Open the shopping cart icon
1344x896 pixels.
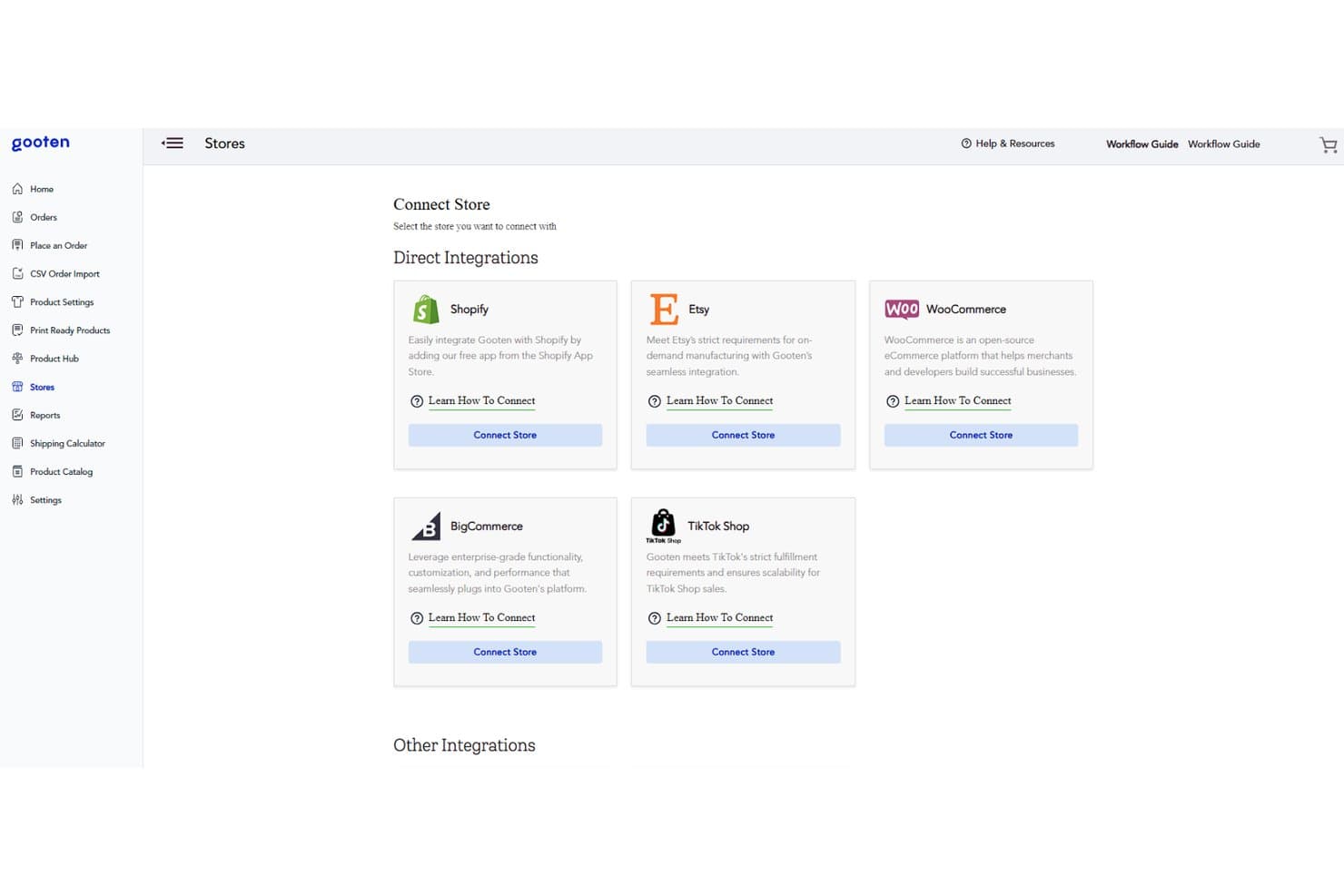(1328, 144)
